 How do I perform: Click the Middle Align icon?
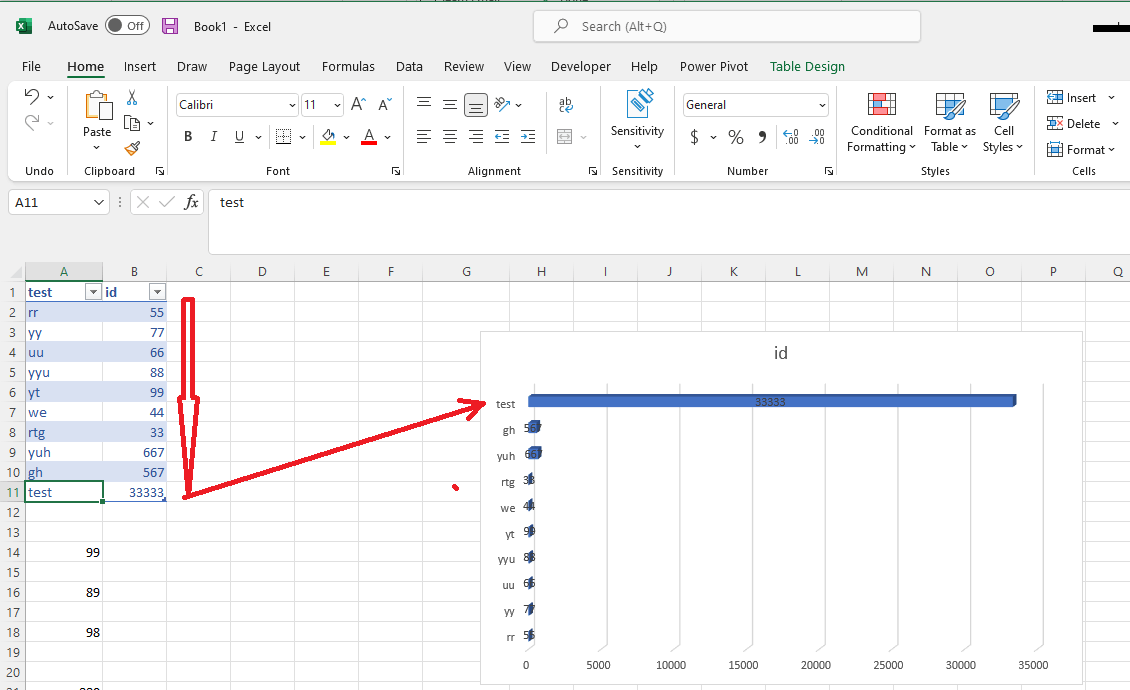pyautogui.click(x=450, y=105)
